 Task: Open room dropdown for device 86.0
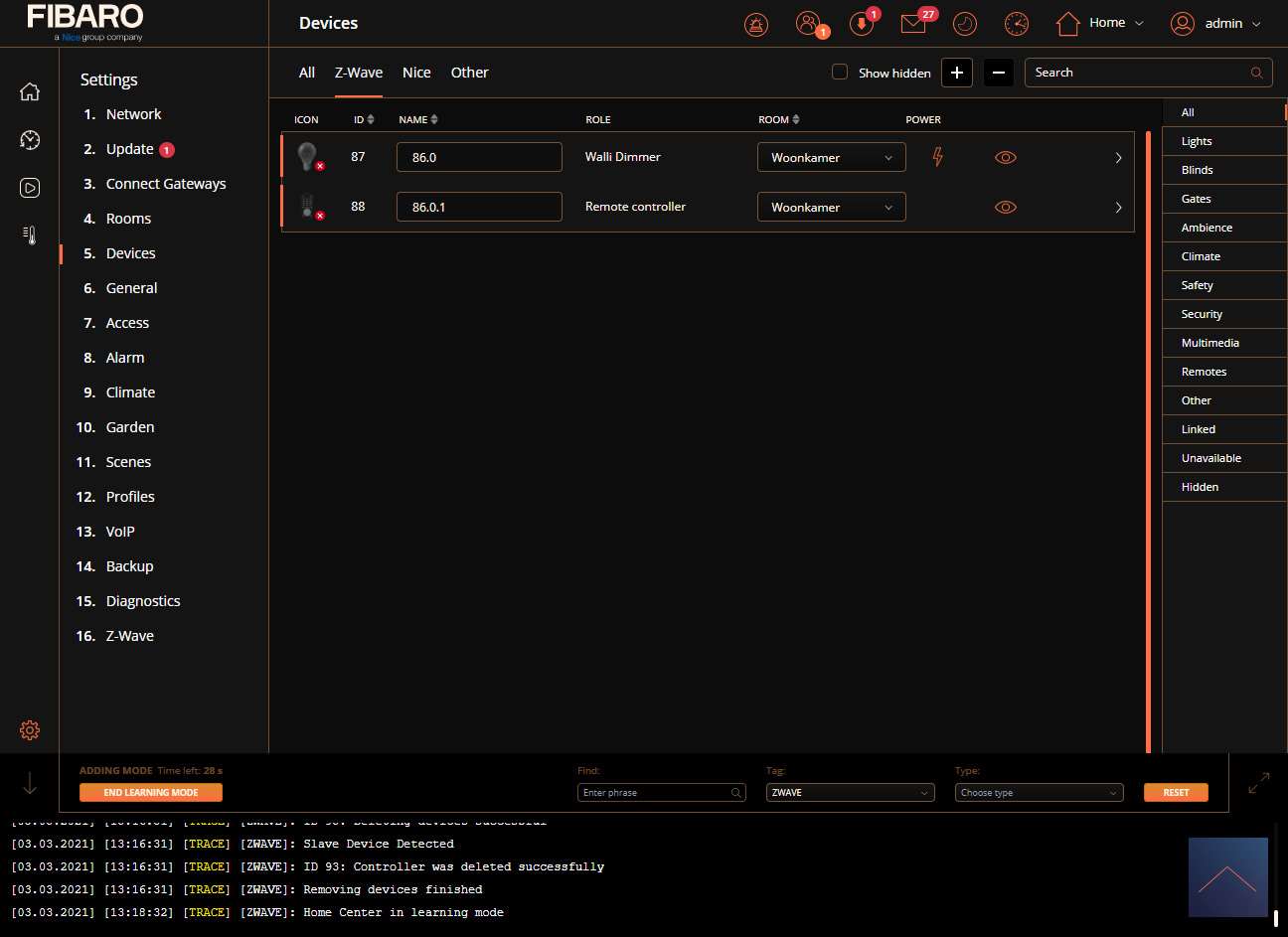coord(831,158)
